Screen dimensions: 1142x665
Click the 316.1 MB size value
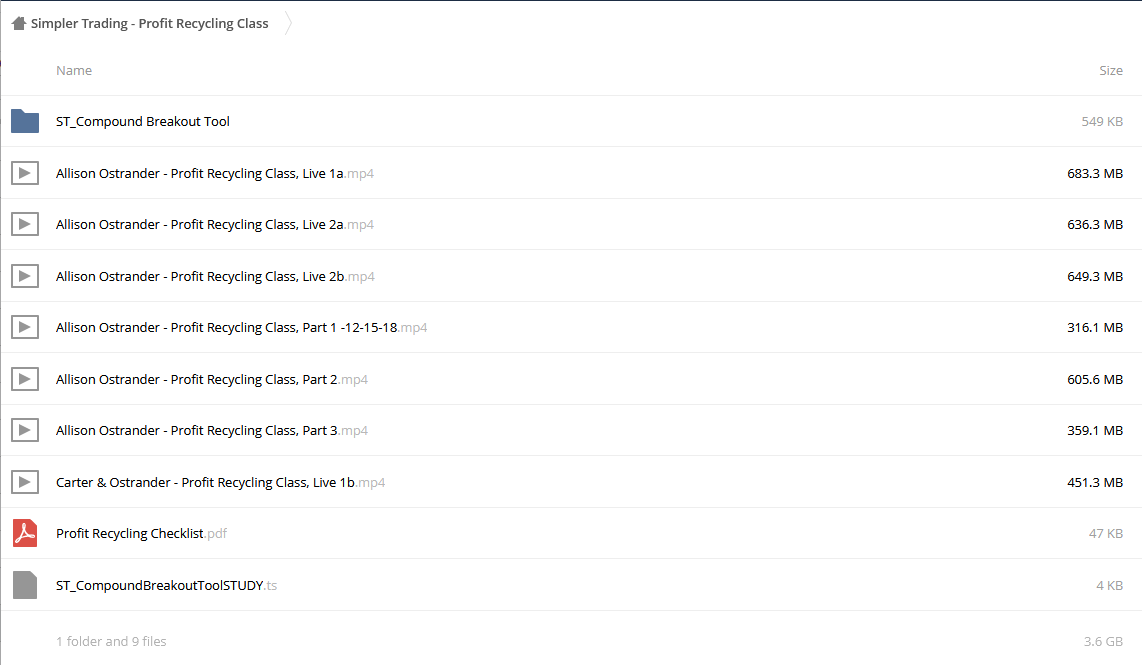1095,328
